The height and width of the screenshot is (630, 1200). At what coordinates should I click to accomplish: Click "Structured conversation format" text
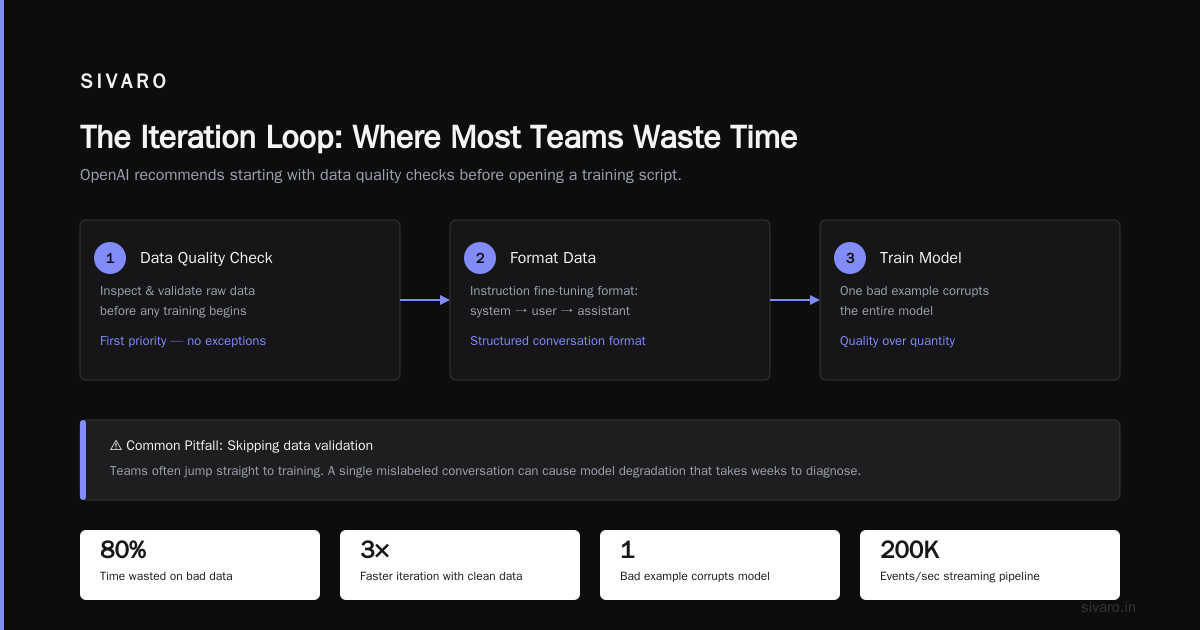pyautogui.click(x=558, y=341)
